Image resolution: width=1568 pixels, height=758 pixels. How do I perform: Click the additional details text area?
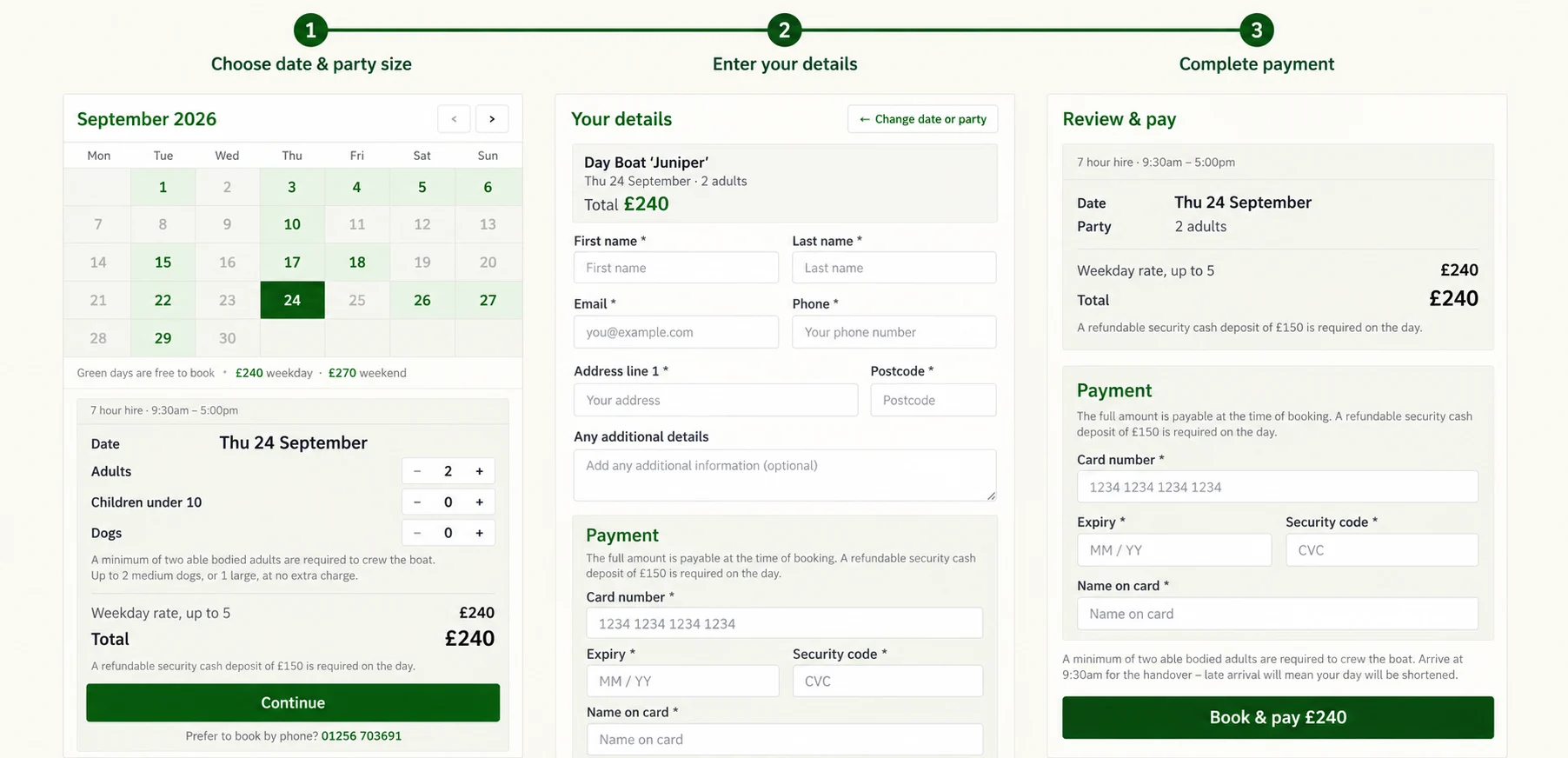click(785, 475)
